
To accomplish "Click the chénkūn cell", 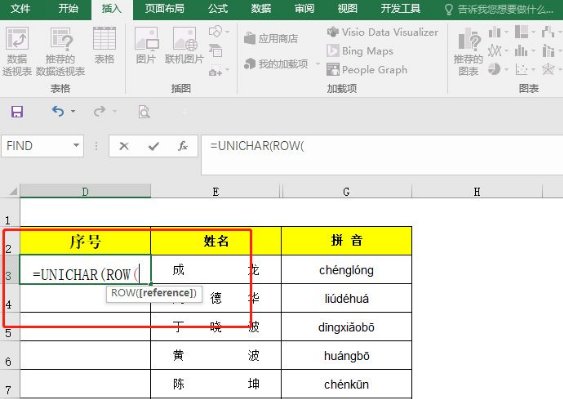I will point(346,384).
